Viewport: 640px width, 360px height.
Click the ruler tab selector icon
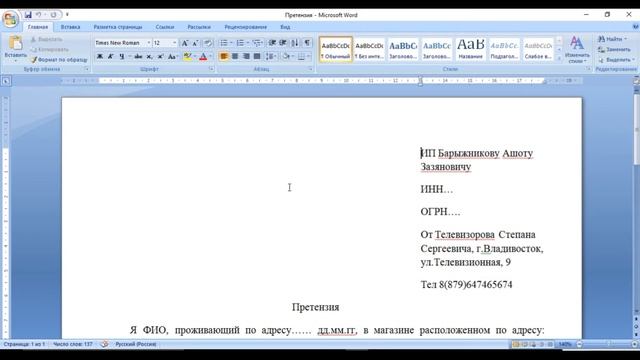(x=6, y=81)
